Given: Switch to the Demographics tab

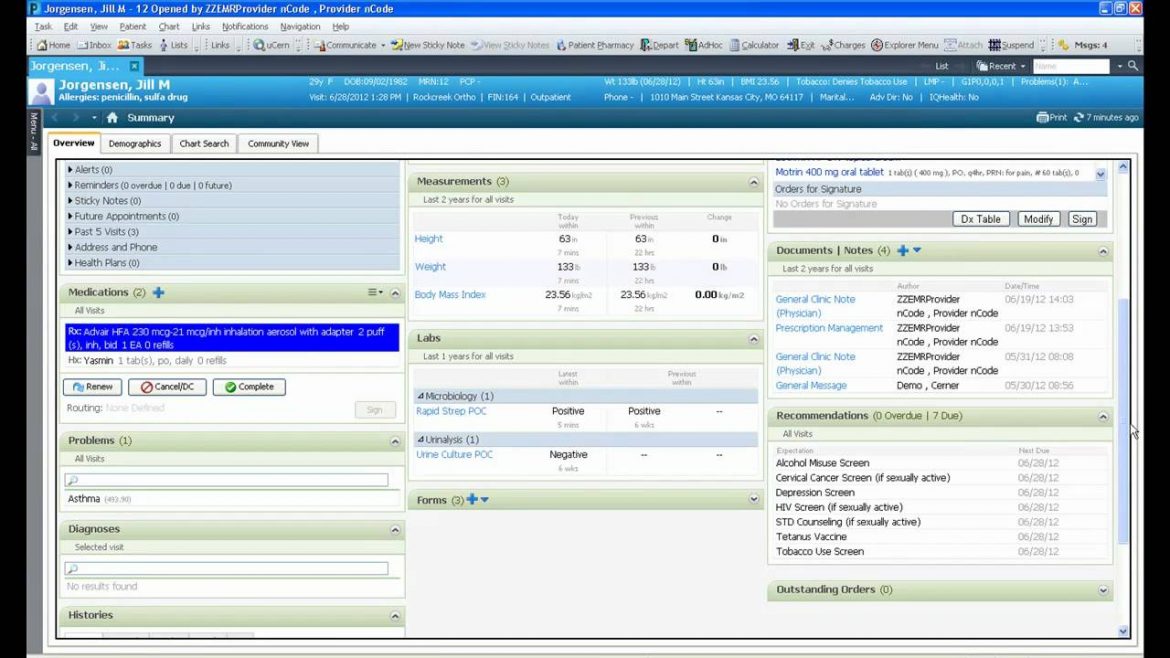Looking at the screenshot, I should tap(135, 143).
